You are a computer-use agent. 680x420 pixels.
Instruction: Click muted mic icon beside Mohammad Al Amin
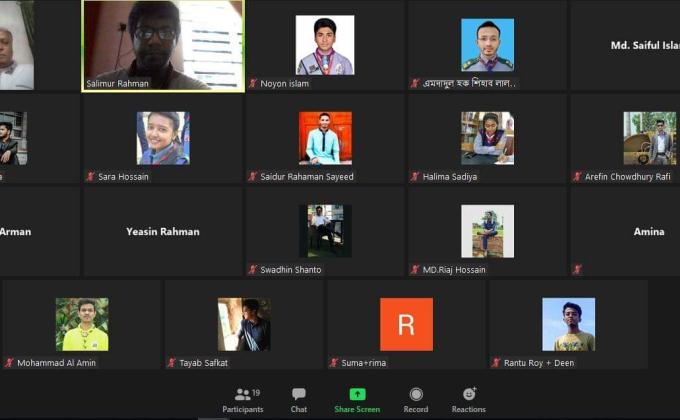point(9,363)
